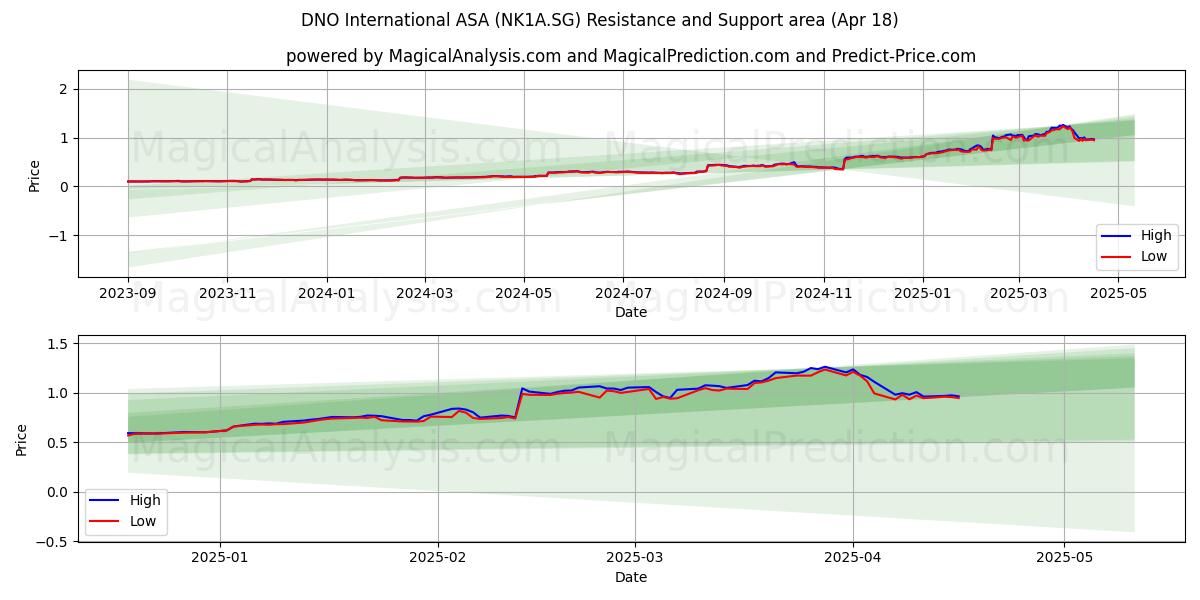Click the '−1' price tick on top chart

(57, 236)
